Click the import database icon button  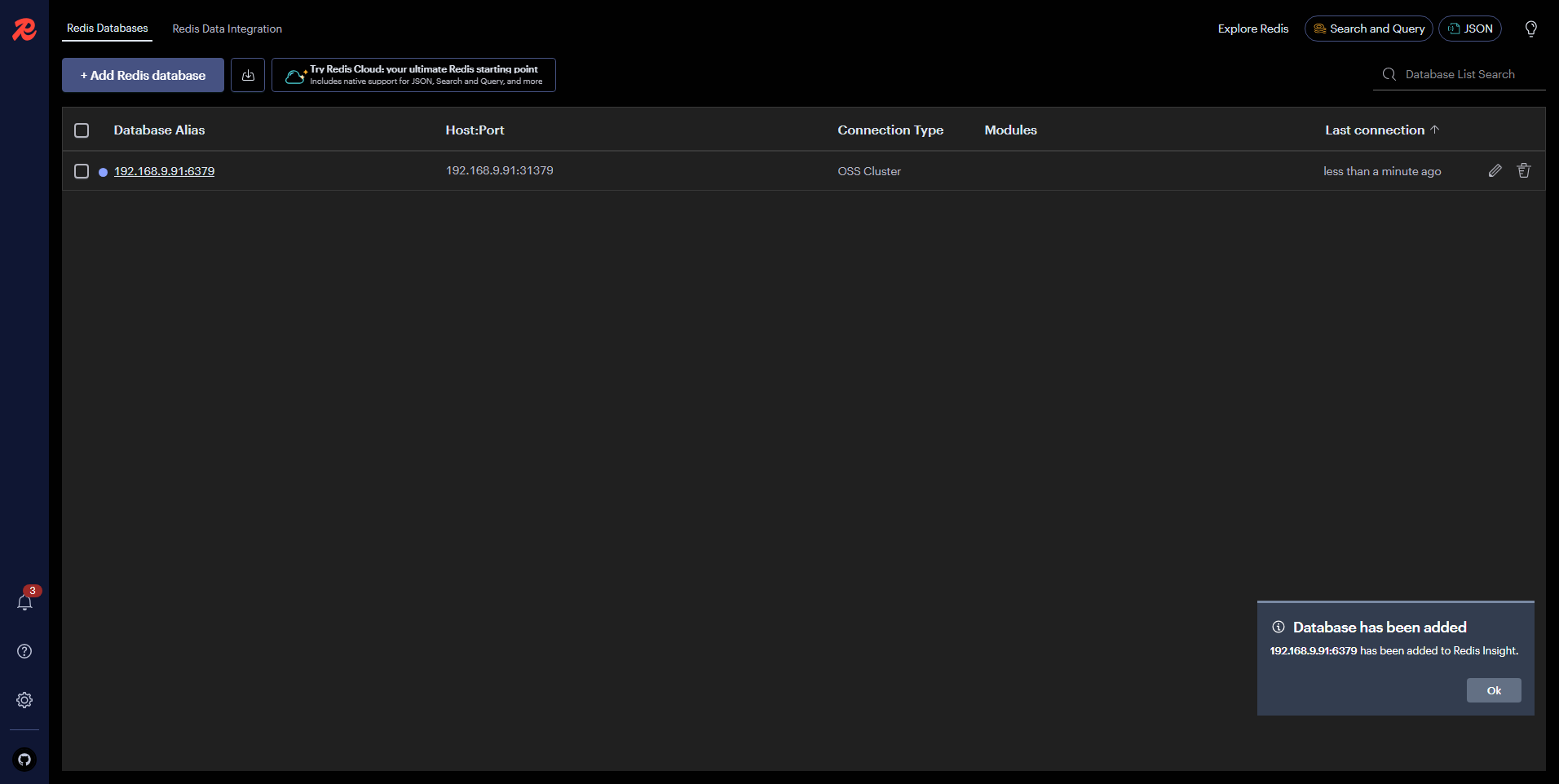[x=248, y=75]
